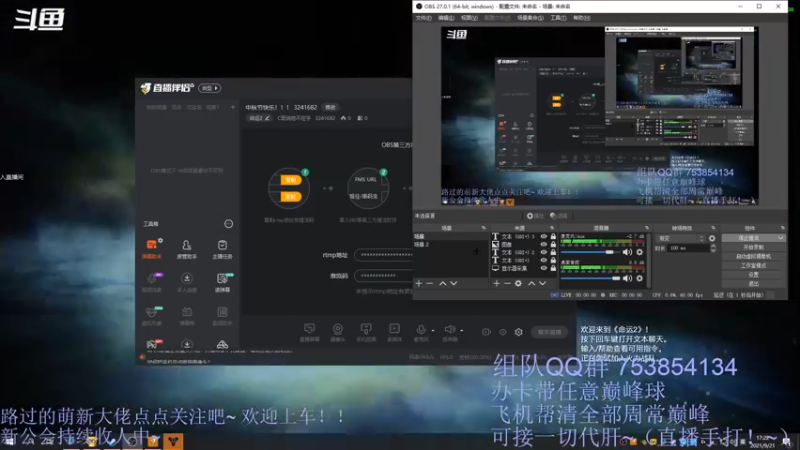
Task: Add a new source in OBS Sources panel
Action: click(x=496, y=283)
